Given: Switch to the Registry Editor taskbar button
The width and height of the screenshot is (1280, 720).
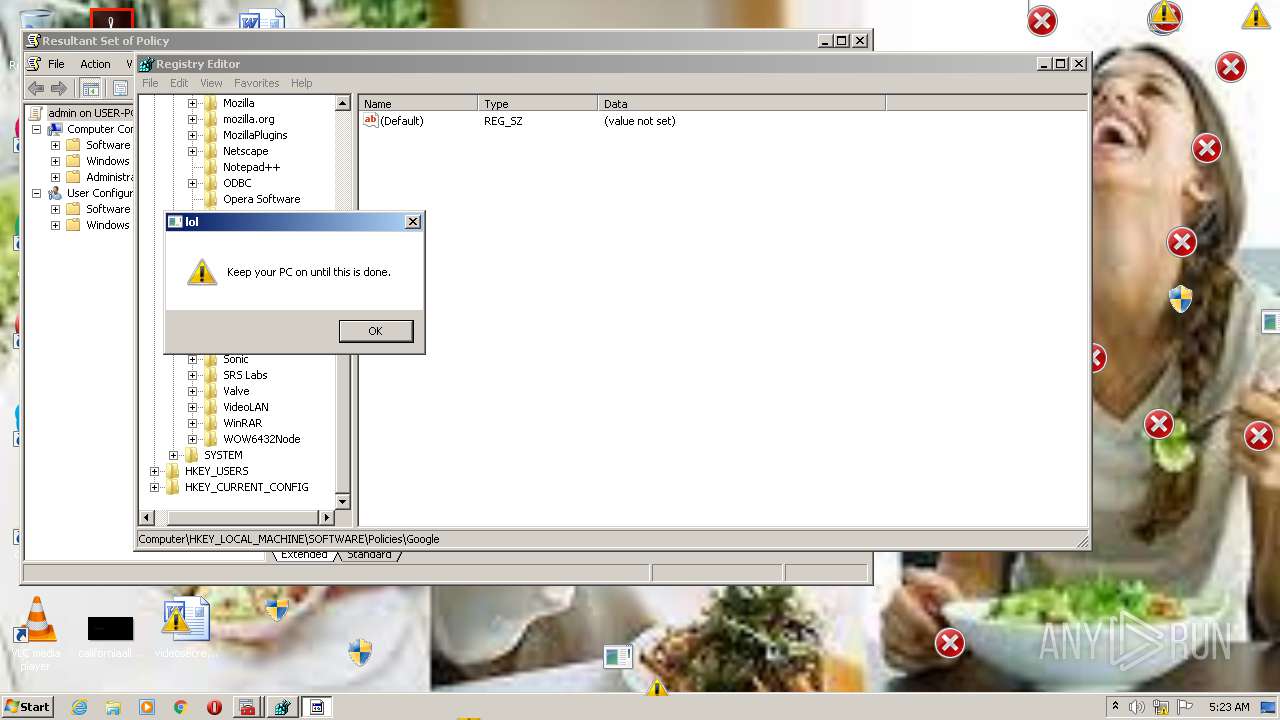Looking at the screenshot, I should [x=282, y=707].
